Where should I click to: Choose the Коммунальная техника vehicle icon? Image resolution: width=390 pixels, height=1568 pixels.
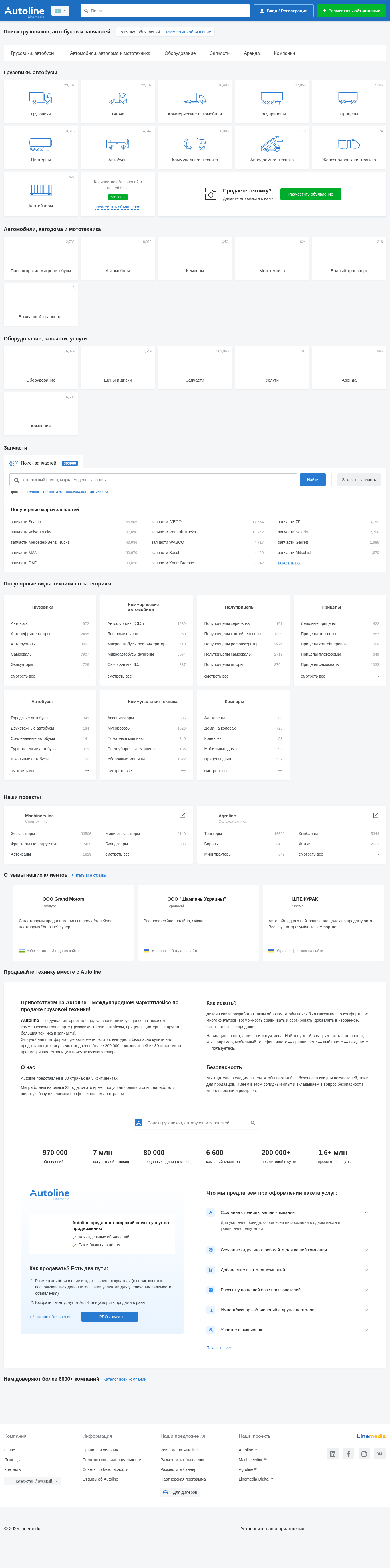(x=195, y=144)
